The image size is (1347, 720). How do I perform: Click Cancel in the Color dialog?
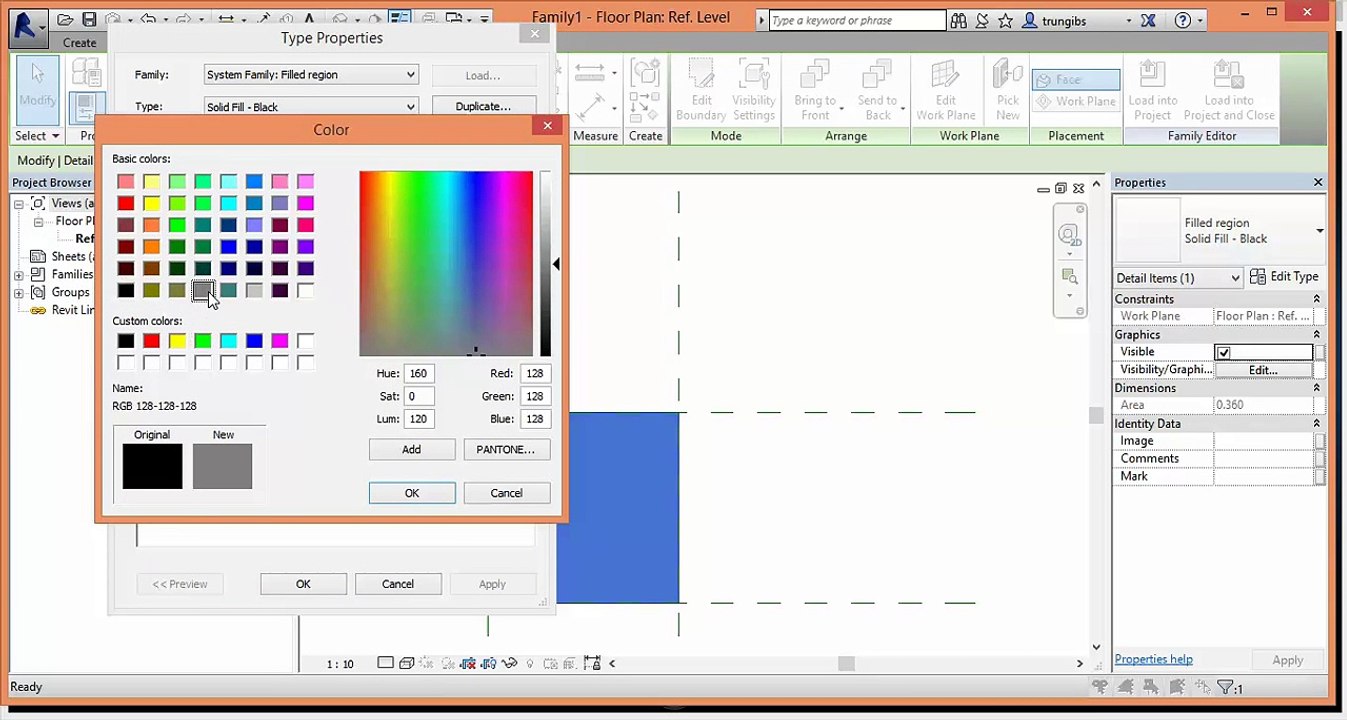point(506,493)
